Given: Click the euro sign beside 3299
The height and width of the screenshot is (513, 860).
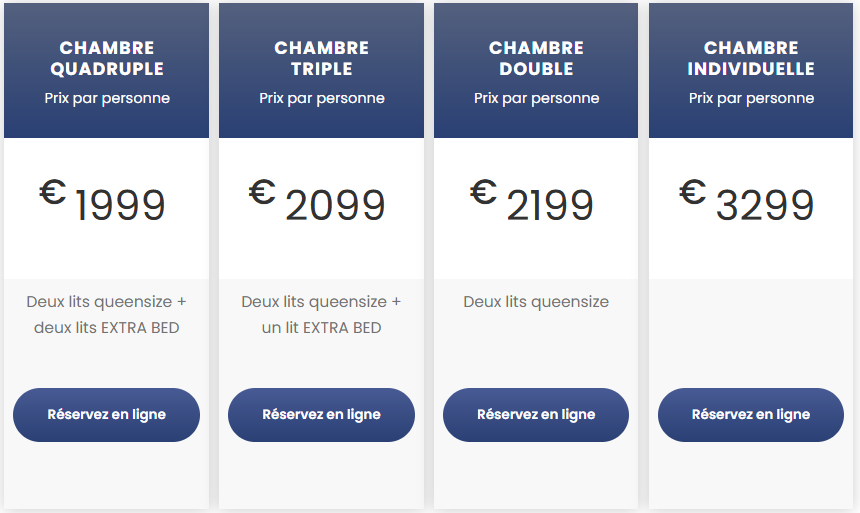Looking at the screenshot, I should (692, 191).
